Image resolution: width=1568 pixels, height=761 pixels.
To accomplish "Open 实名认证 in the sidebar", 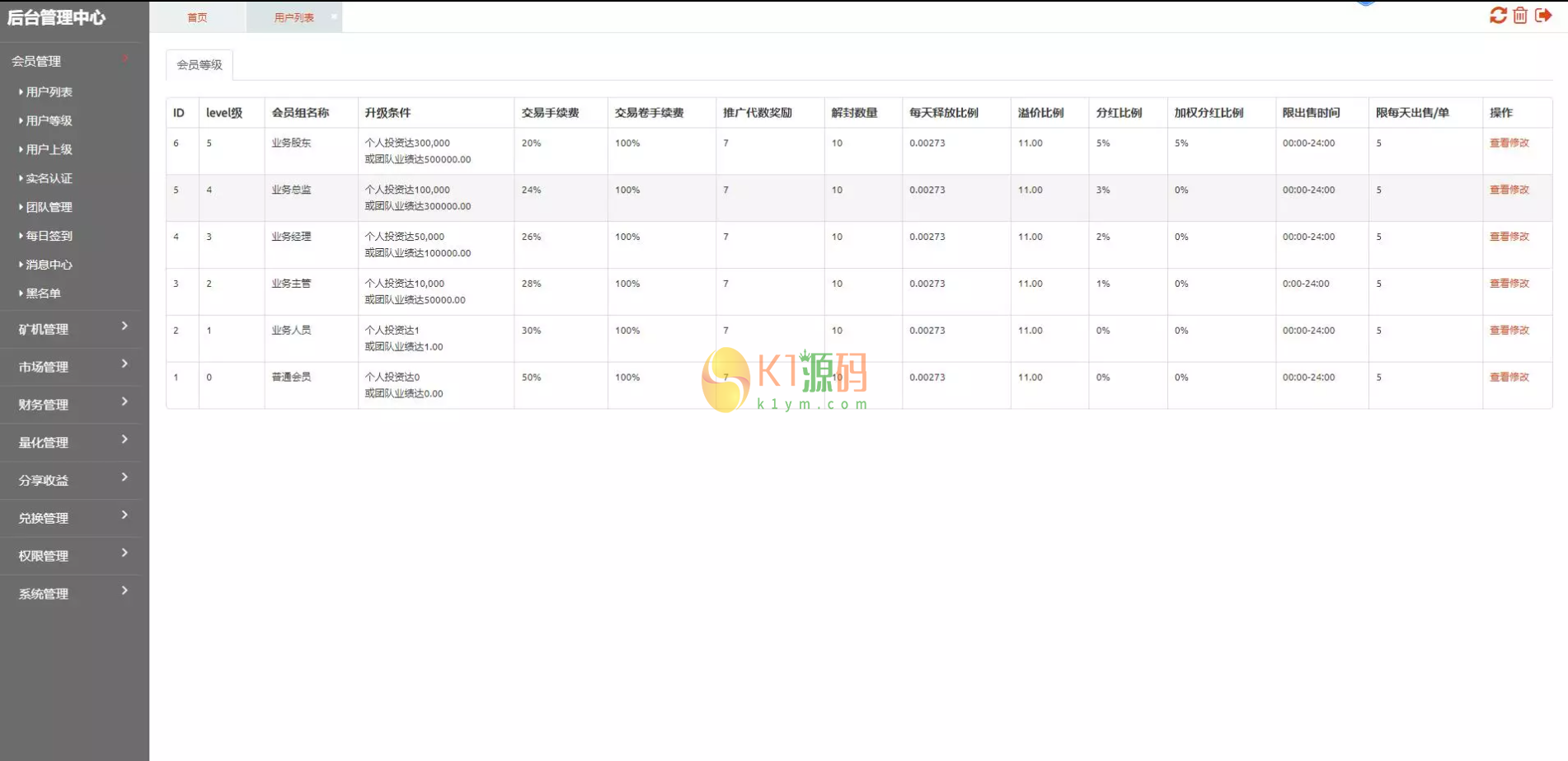I will click(49, 179).
